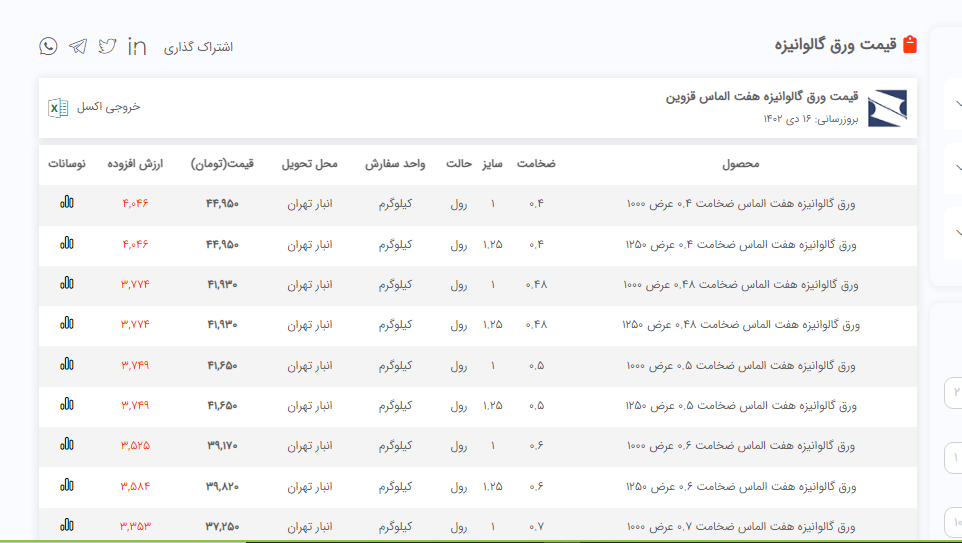The height and width of the screenshot is (543, 962).
Task: Click the محصول column header
Action: pos(740,163)
